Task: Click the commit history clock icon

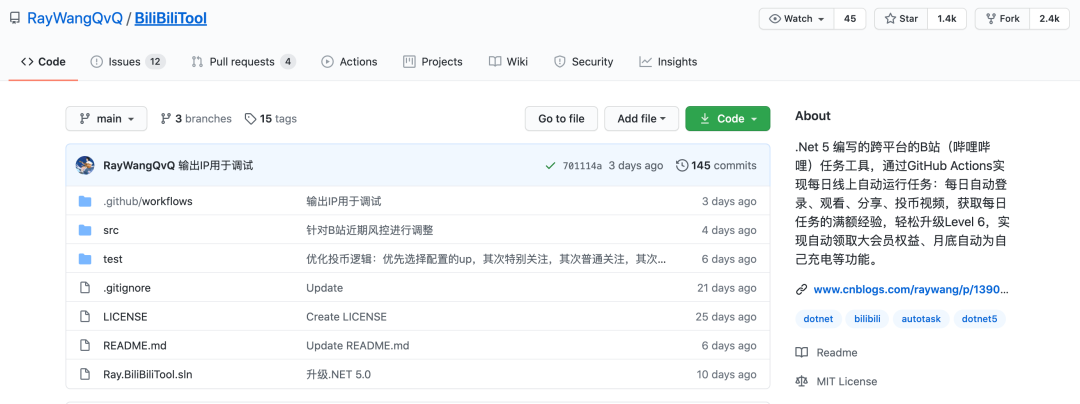Action: click(682, 165)
